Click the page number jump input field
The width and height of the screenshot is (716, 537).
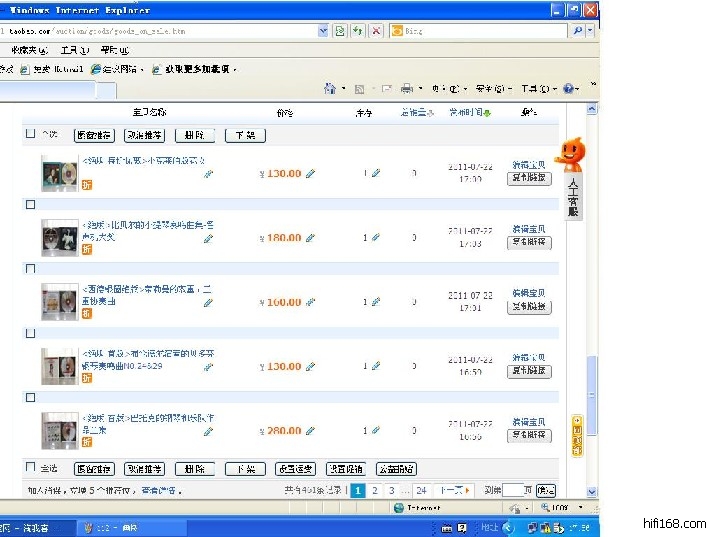515,490
